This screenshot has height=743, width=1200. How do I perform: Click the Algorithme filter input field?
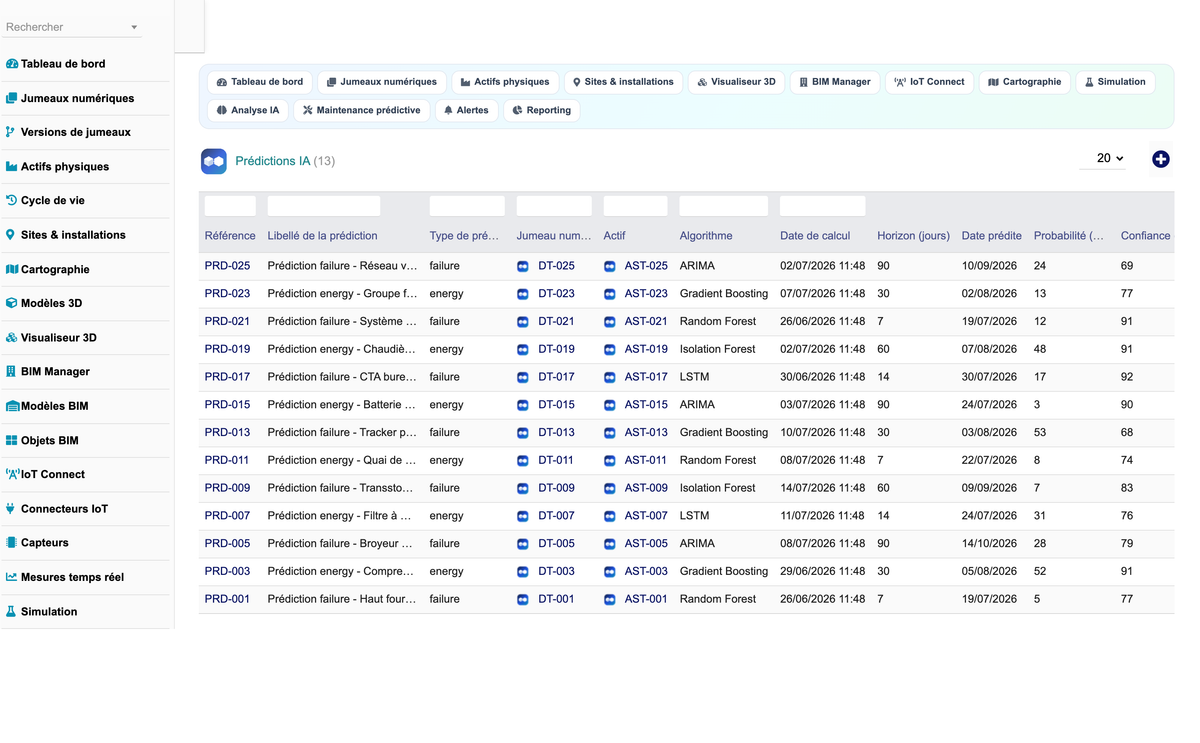click(724, 206)
